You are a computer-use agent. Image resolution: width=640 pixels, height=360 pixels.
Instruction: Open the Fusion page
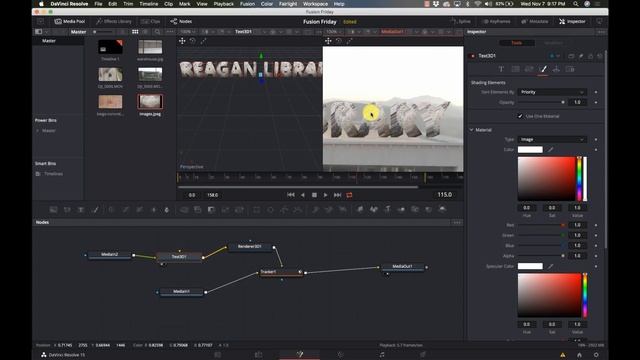pyautogui.click(x=300, y=354)
